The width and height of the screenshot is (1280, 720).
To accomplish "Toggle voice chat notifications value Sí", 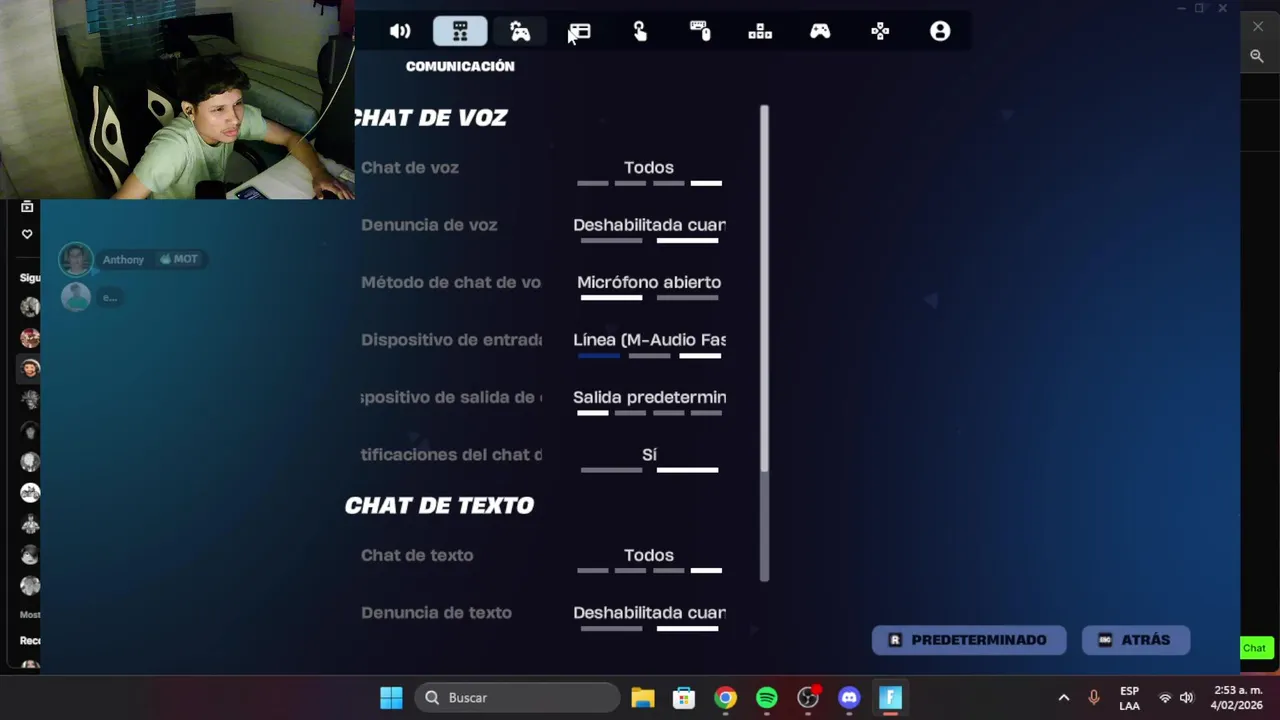I will pyautogui.click(x=649, y=456).
